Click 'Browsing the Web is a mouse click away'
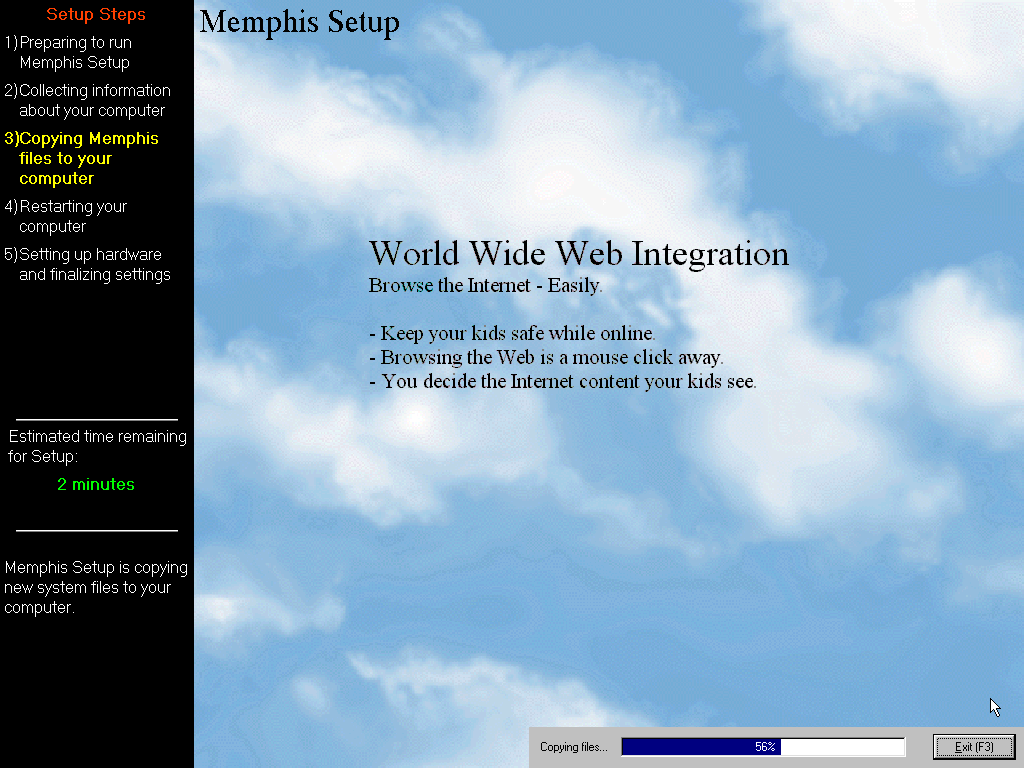Image resolution: width=1024 pixels, height=768 pixels. pyautogui.click(x=547, y=357)
